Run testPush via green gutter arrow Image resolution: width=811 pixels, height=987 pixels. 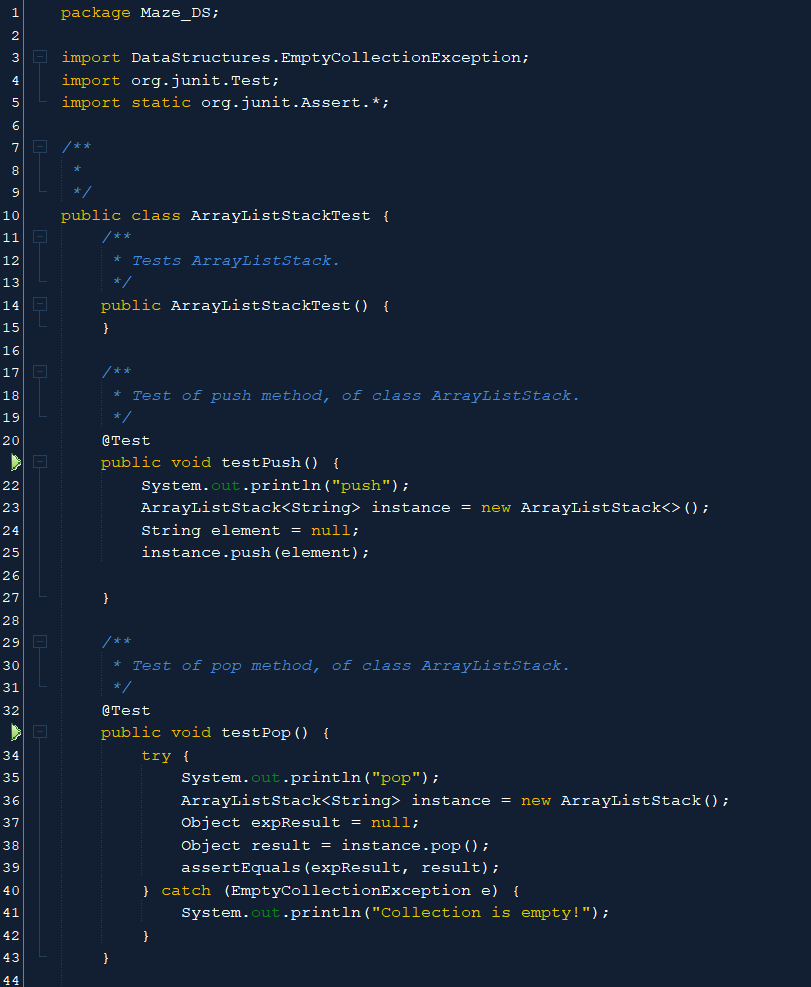(17, 462)
